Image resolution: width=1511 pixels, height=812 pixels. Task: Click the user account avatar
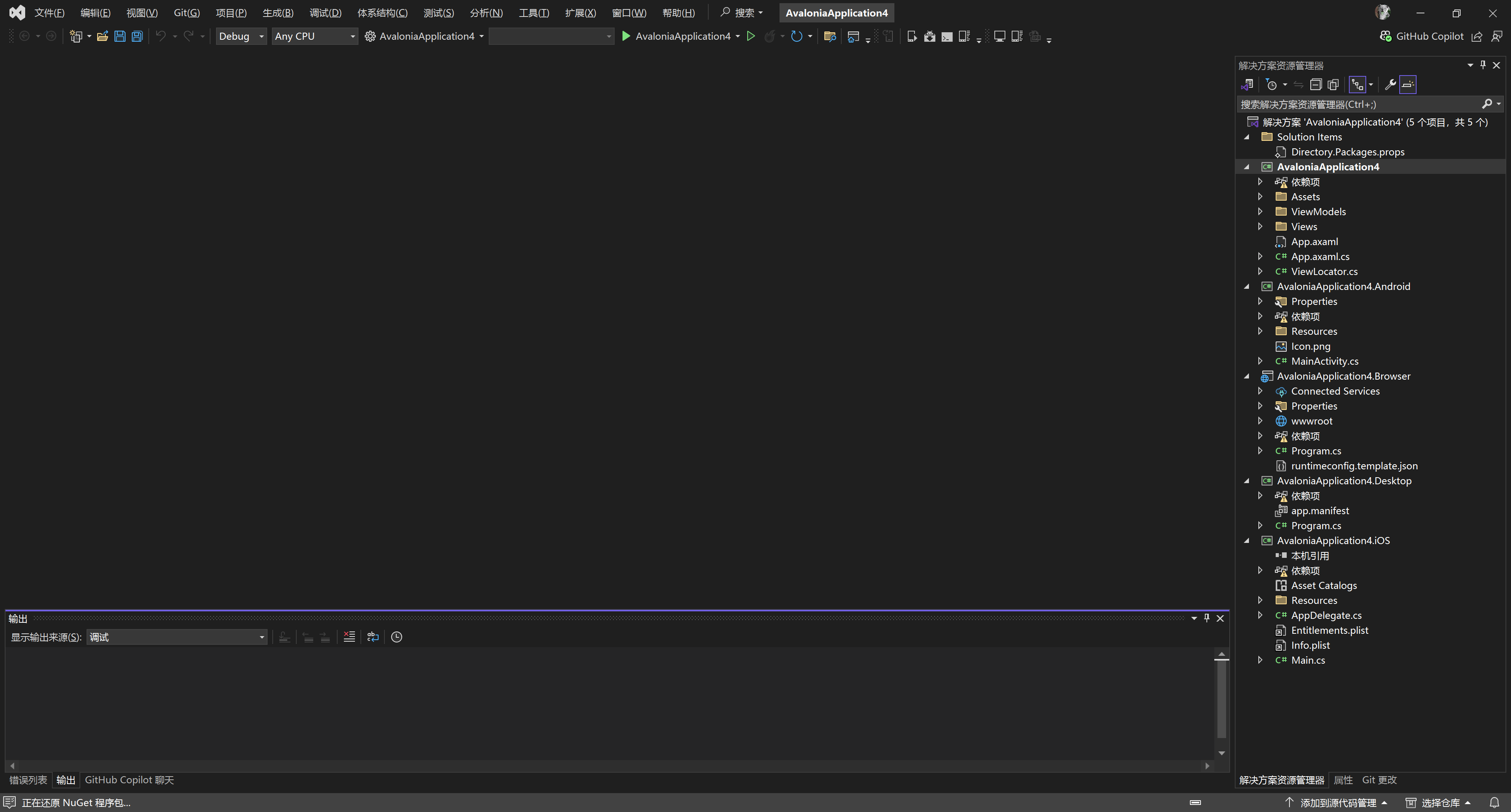click(1383, 12)
